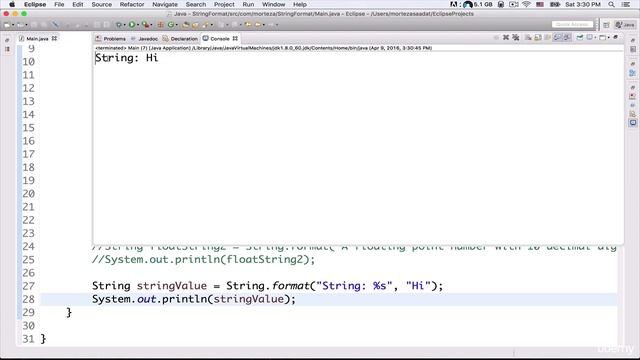The width and height of the screenshot is (640, 360).
Task: Click the Quick Access search field
Action: pos(572,24)
